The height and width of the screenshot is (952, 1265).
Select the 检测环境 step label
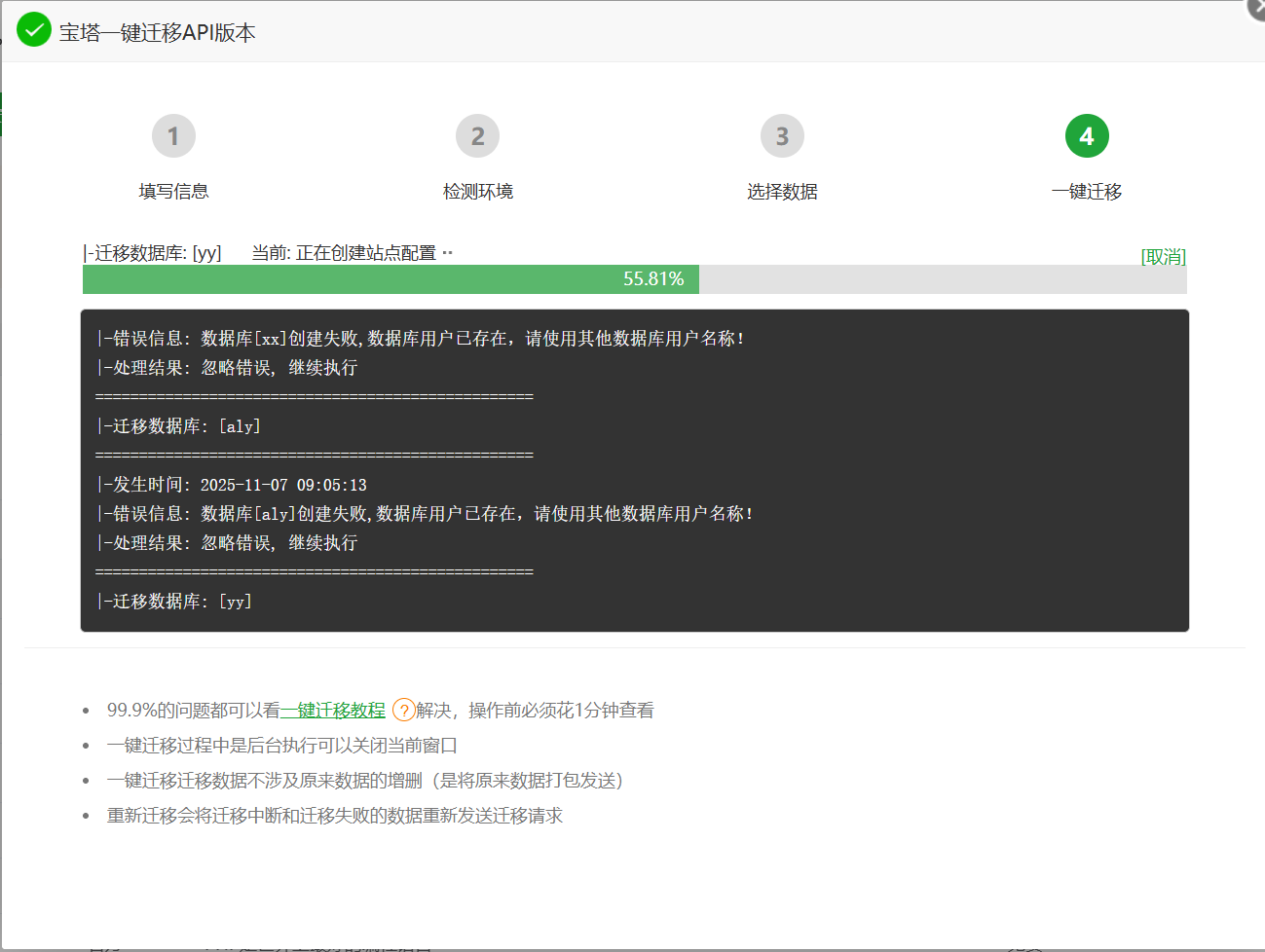coord(477,191)
